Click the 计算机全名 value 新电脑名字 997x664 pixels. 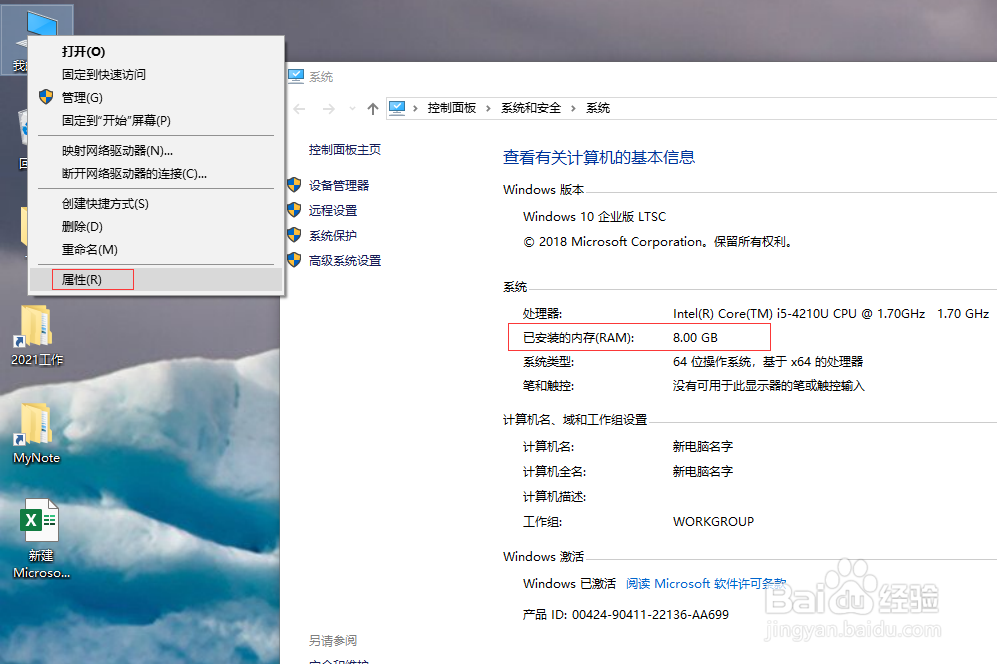click(x=703, y=471)
